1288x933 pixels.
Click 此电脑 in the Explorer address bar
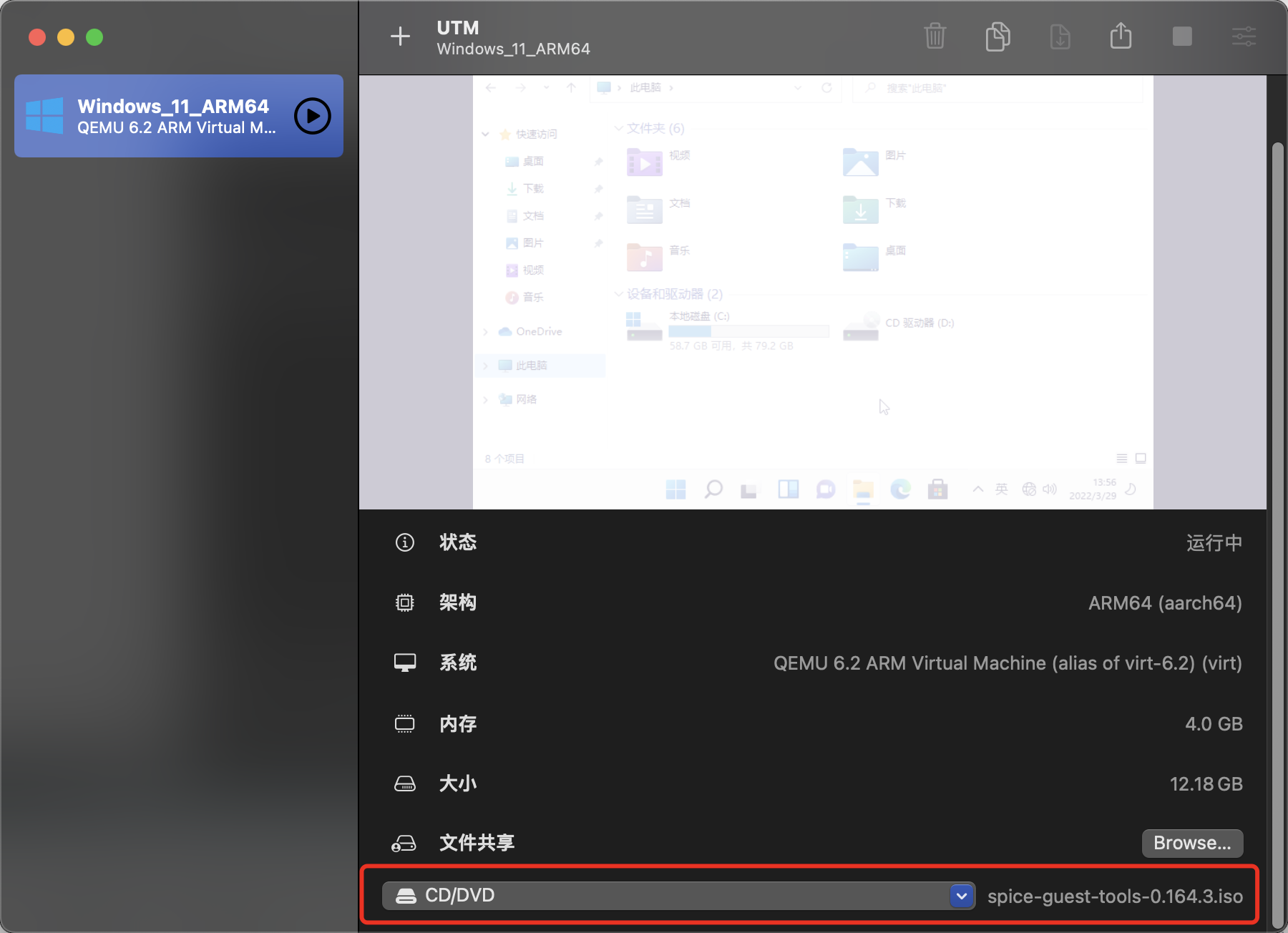tap(647, 87)
